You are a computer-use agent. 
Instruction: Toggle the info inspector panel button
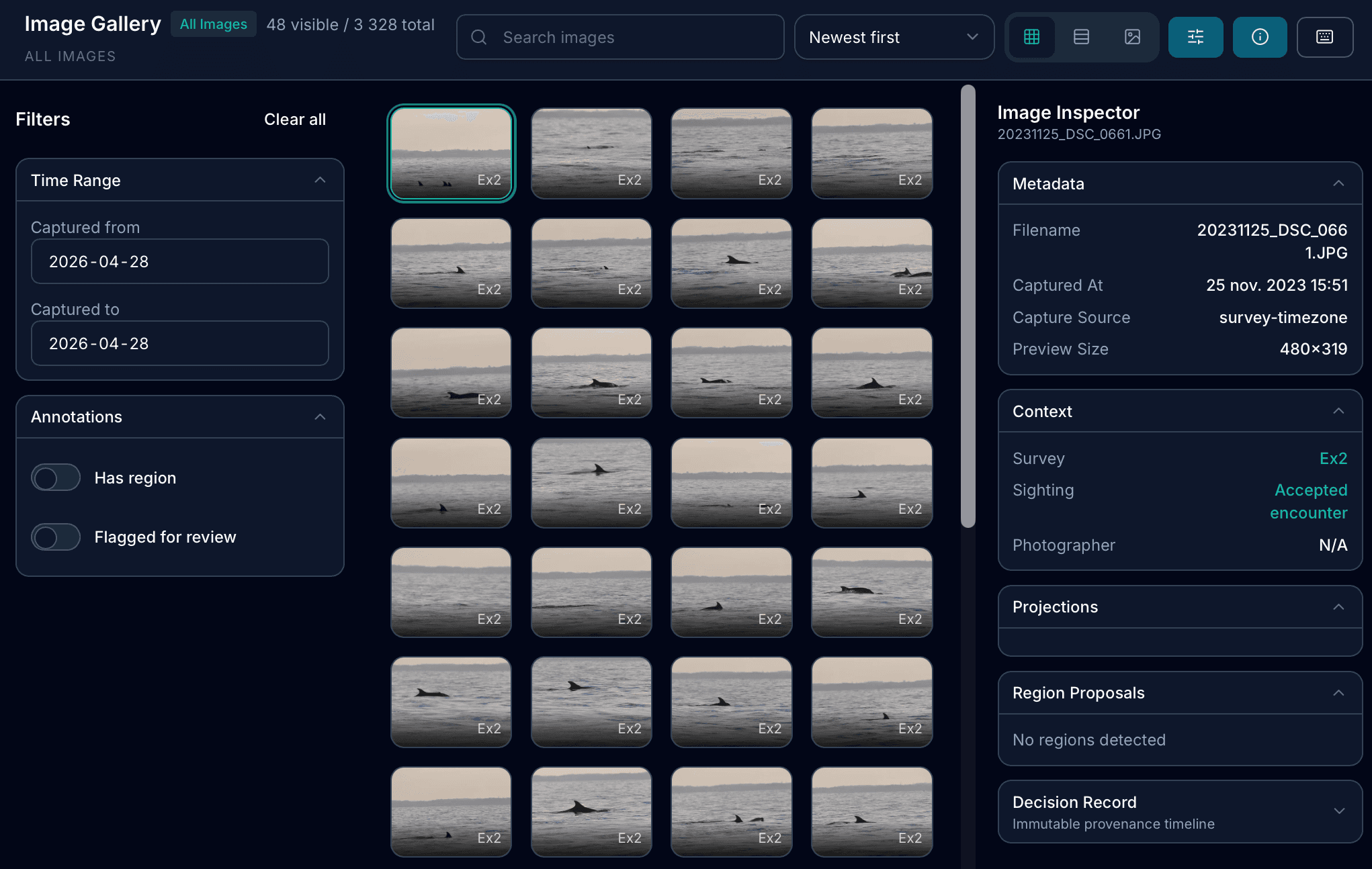point(1260,37)
